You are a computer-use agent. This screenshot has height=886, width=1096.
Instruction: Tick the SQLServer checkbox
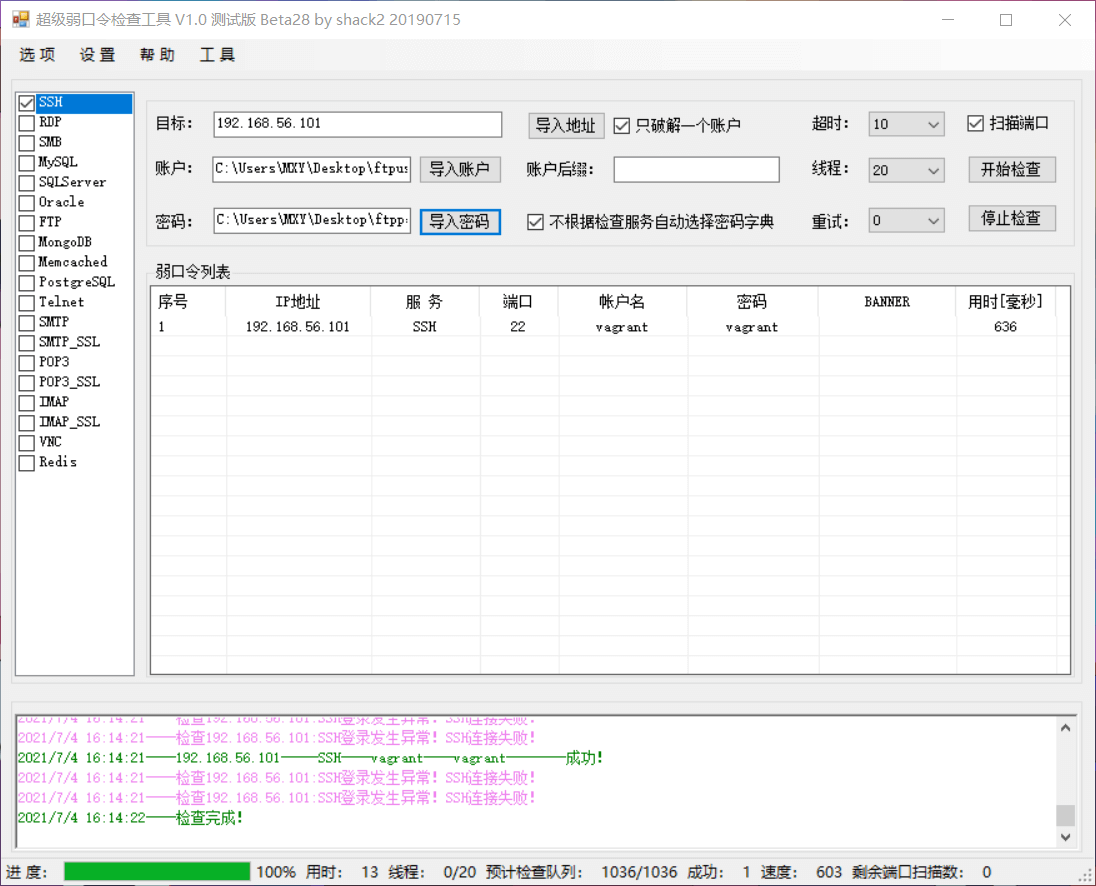coord(27,183)
